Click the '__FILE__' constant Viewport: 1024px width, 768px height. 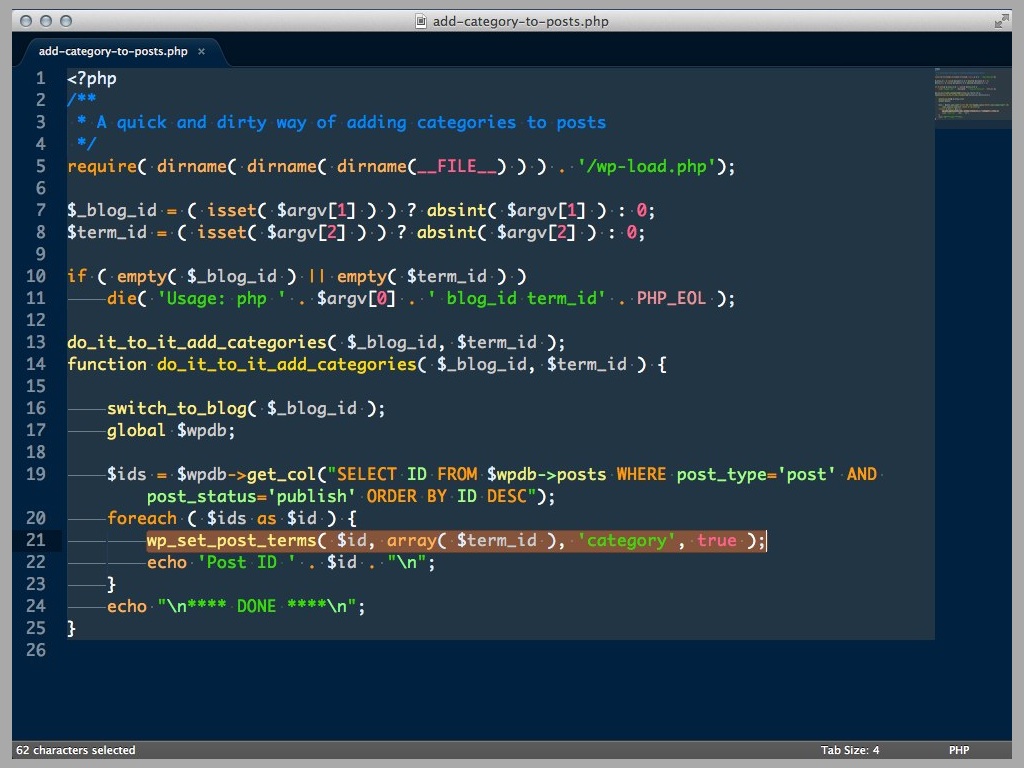[x=456, y=166]
